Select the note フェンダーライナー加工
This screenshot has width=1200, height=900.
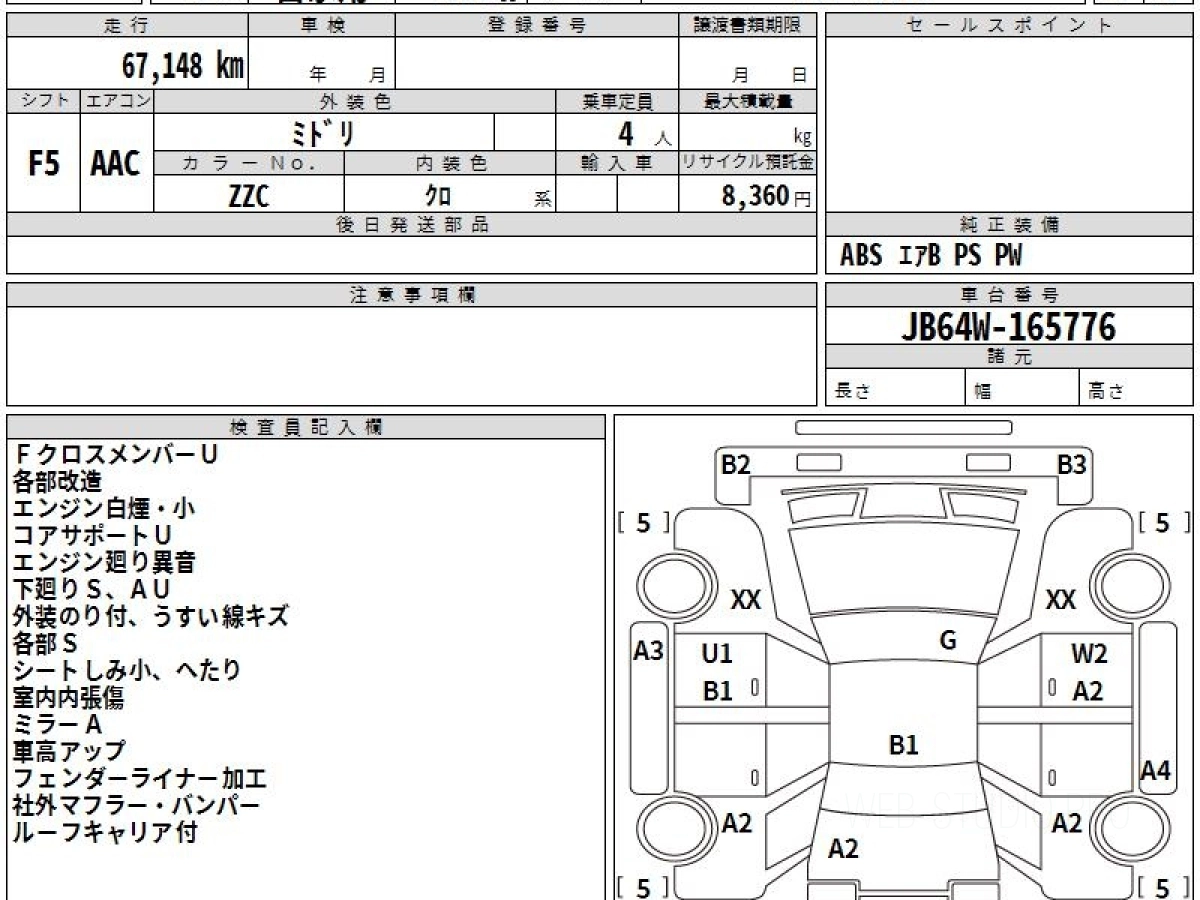coord(140,778)
